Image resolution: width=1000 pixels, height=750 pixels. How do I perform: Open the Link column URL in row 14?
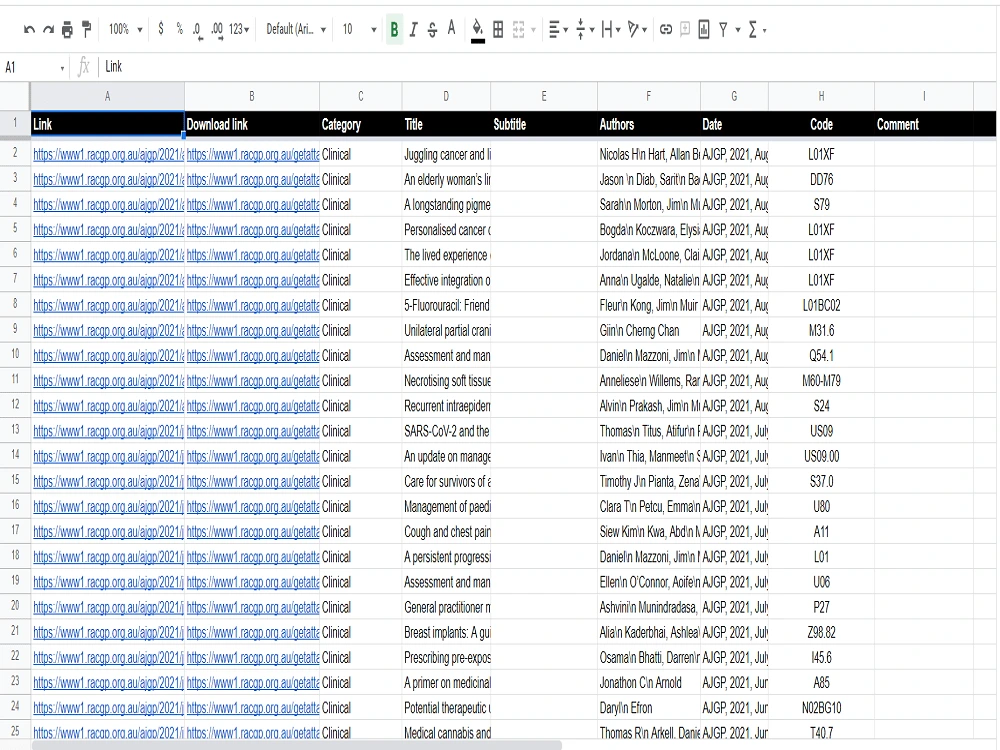click(108, 457)
